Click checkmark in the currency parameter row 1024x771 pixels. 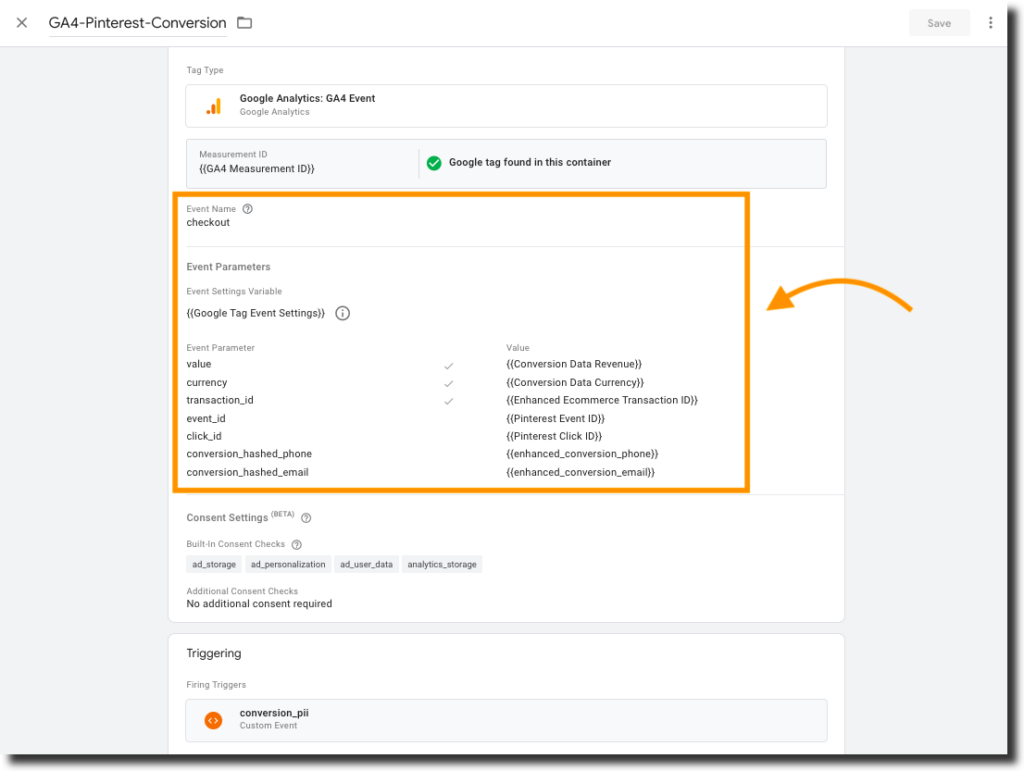(449, 383)
